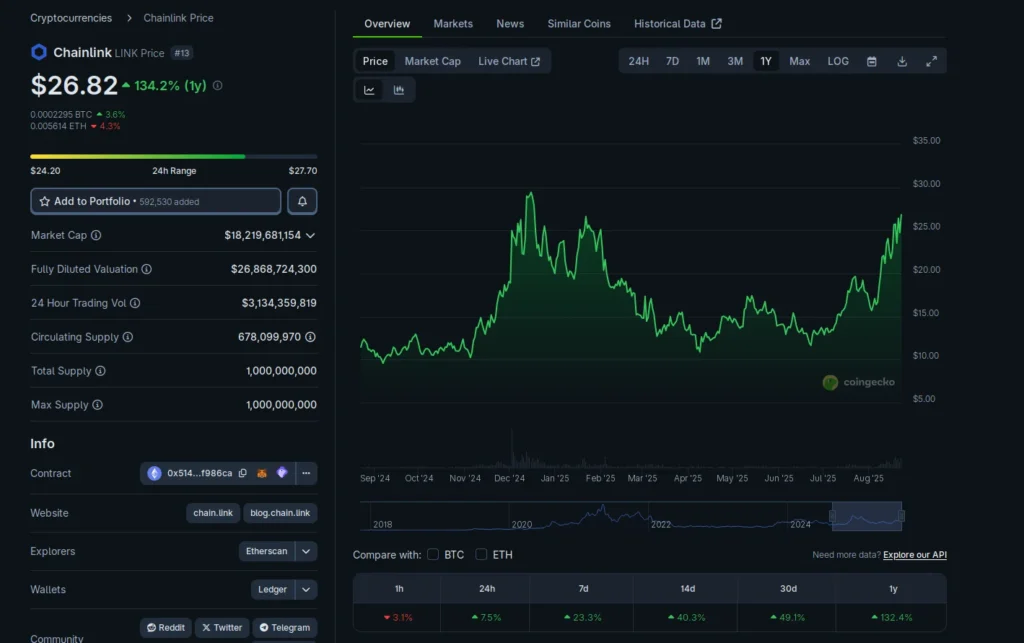Open Reddit community link

166,627
